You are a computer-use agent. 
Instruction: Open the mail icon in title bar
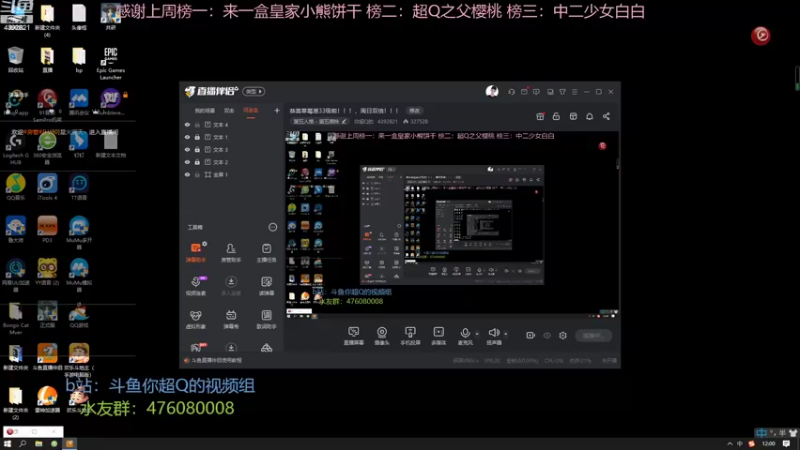click(524, 92)
